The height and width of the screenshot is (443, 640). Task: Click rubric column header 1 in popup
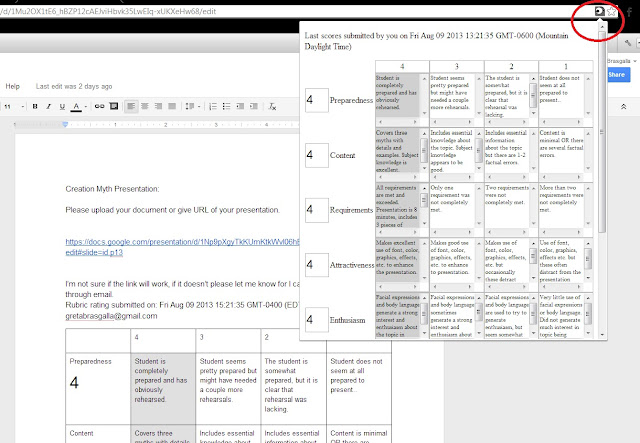click(566, 66)
